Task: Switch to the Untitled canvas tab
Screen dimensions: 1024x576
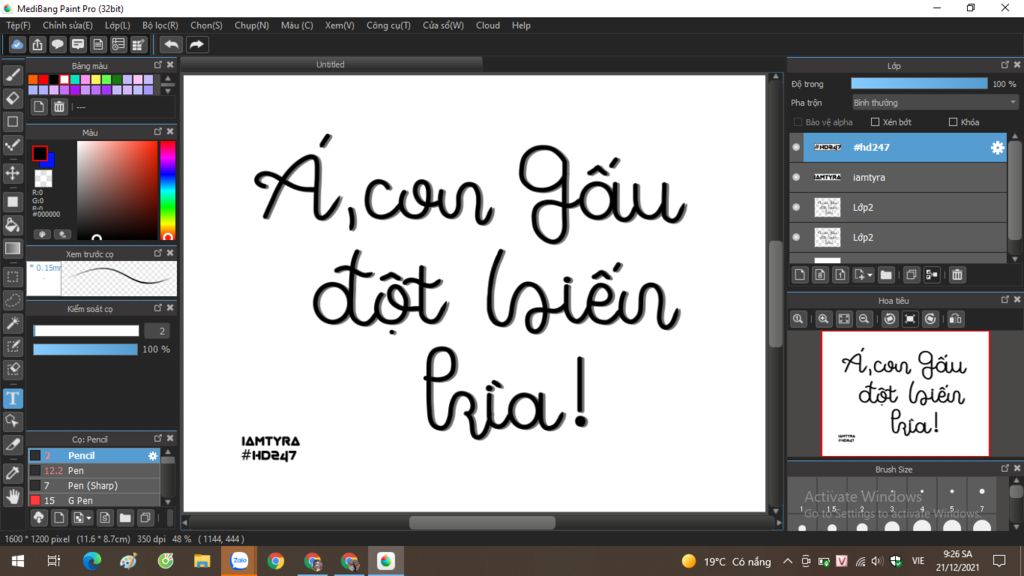Action: coord(330,65)
